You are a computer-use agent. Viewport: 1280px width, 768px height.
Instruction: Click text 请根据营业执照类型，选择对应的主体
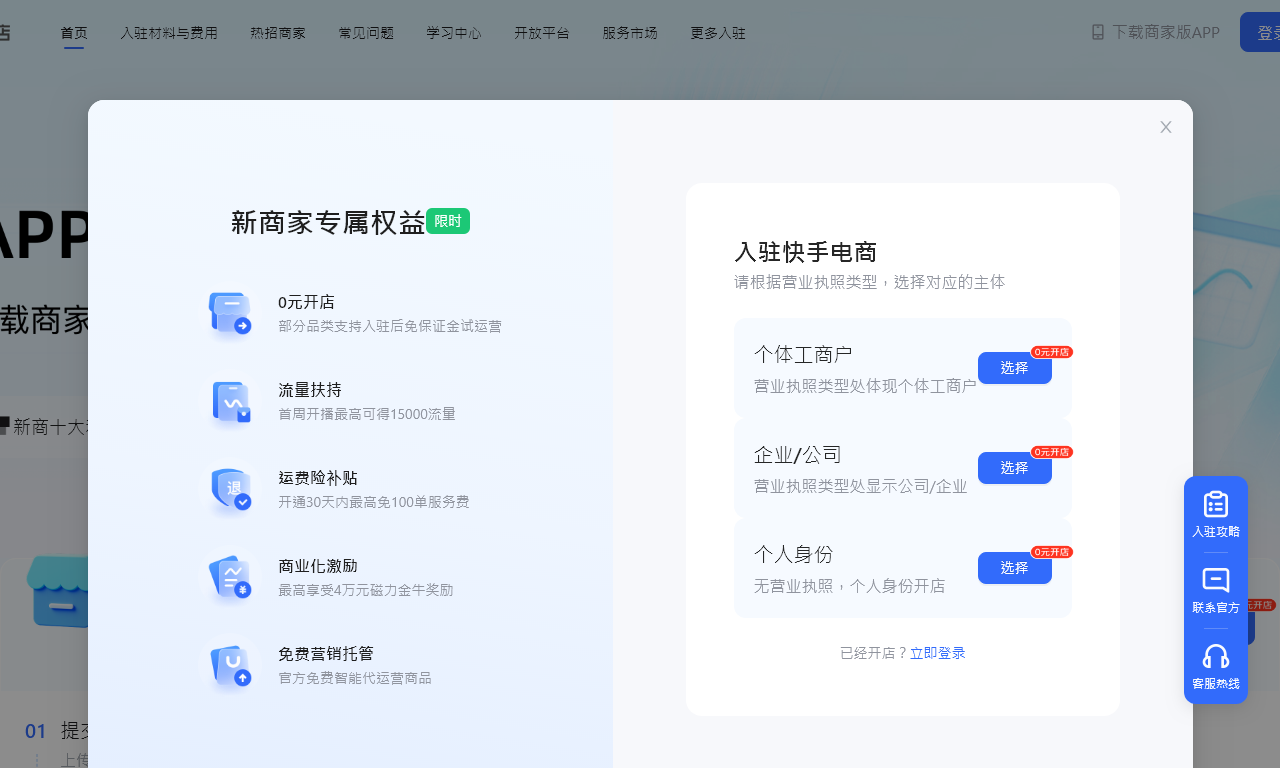click(x=870, y=282)
